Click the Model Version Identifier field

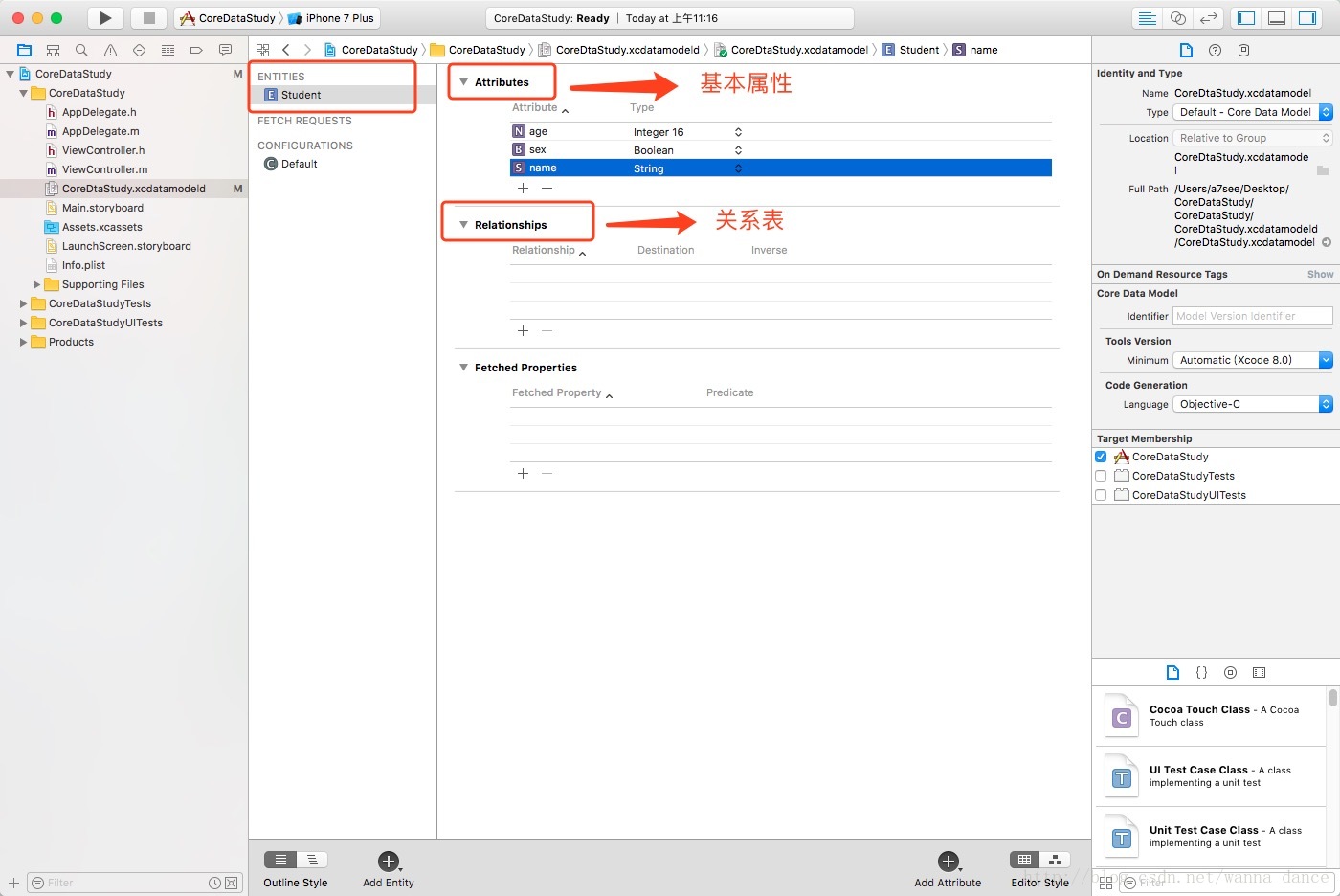click(x=1253, y=316)
